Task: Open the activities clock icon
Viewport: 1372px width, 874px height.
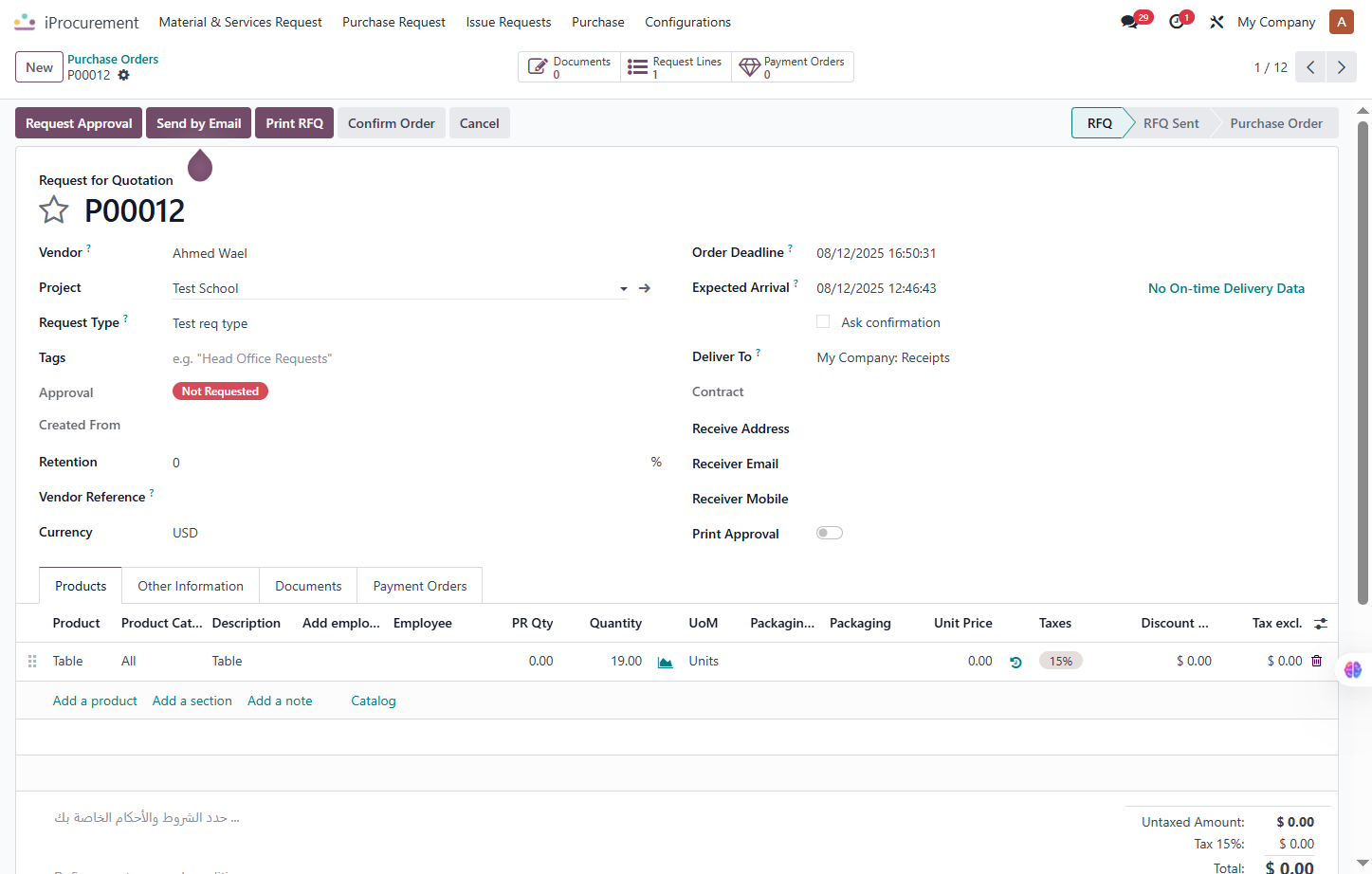Action: coord(1177,22)
